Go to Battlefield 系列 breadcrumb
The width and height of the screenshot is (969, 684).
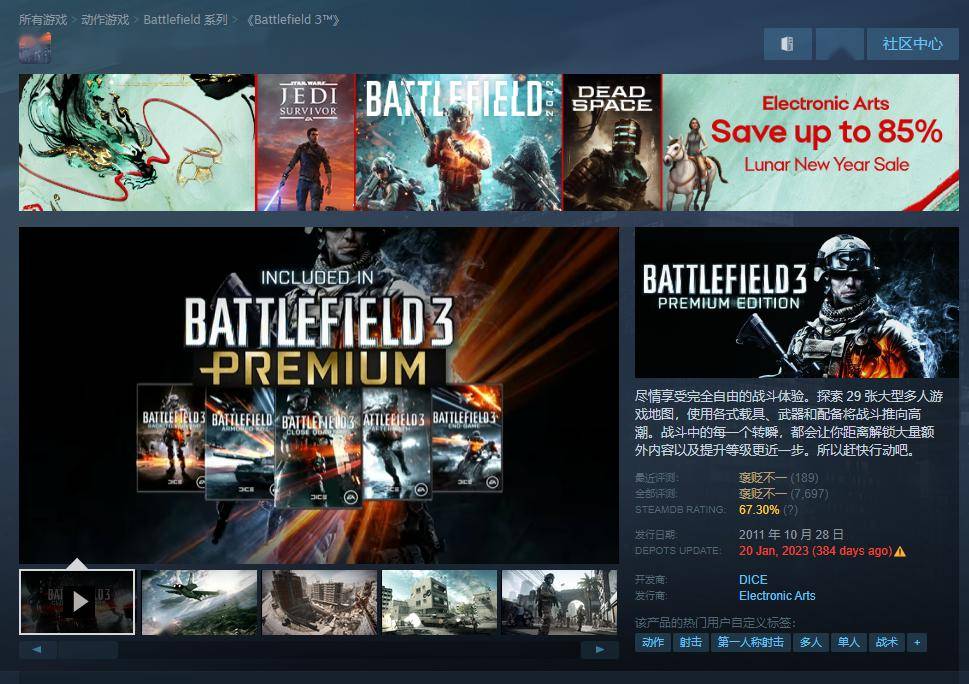185,20
